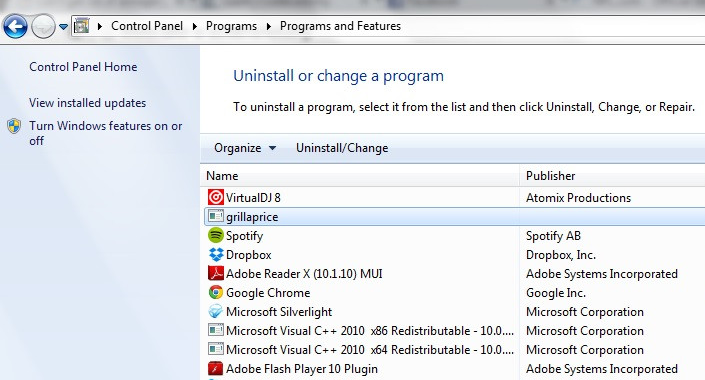Open View installed updates link
The width and height of the screenshot is (705, 380).
point(88,103)
